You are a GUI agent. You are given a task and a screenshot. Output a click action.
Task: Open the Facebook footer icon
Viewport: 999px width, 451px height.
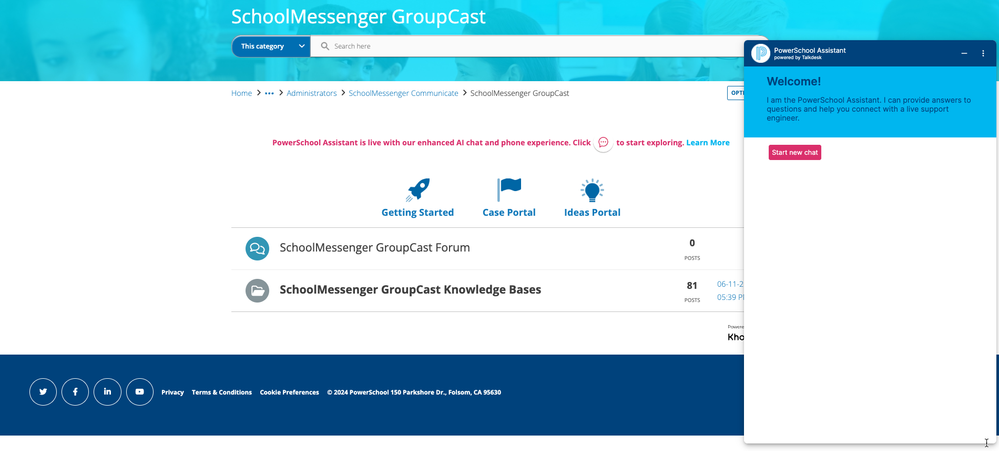point(75,392)
